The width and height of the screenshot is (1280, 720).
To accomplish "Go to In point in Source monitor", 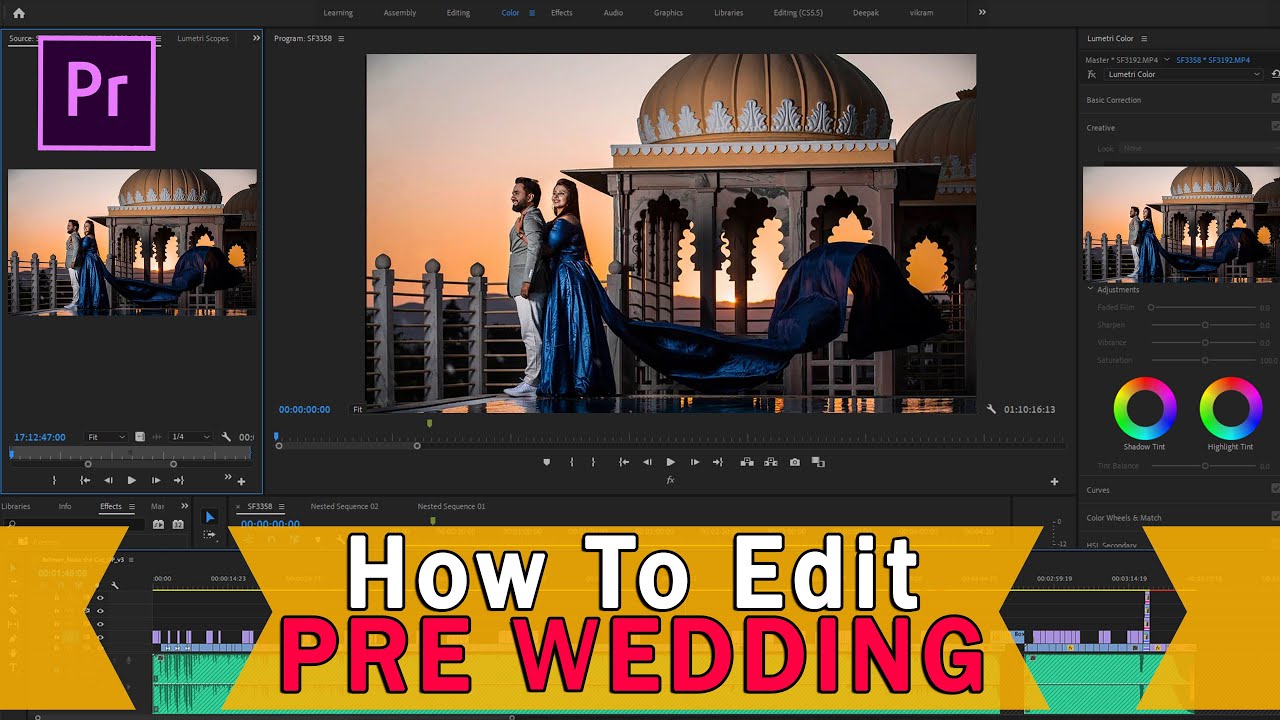I will click(85, 480).
